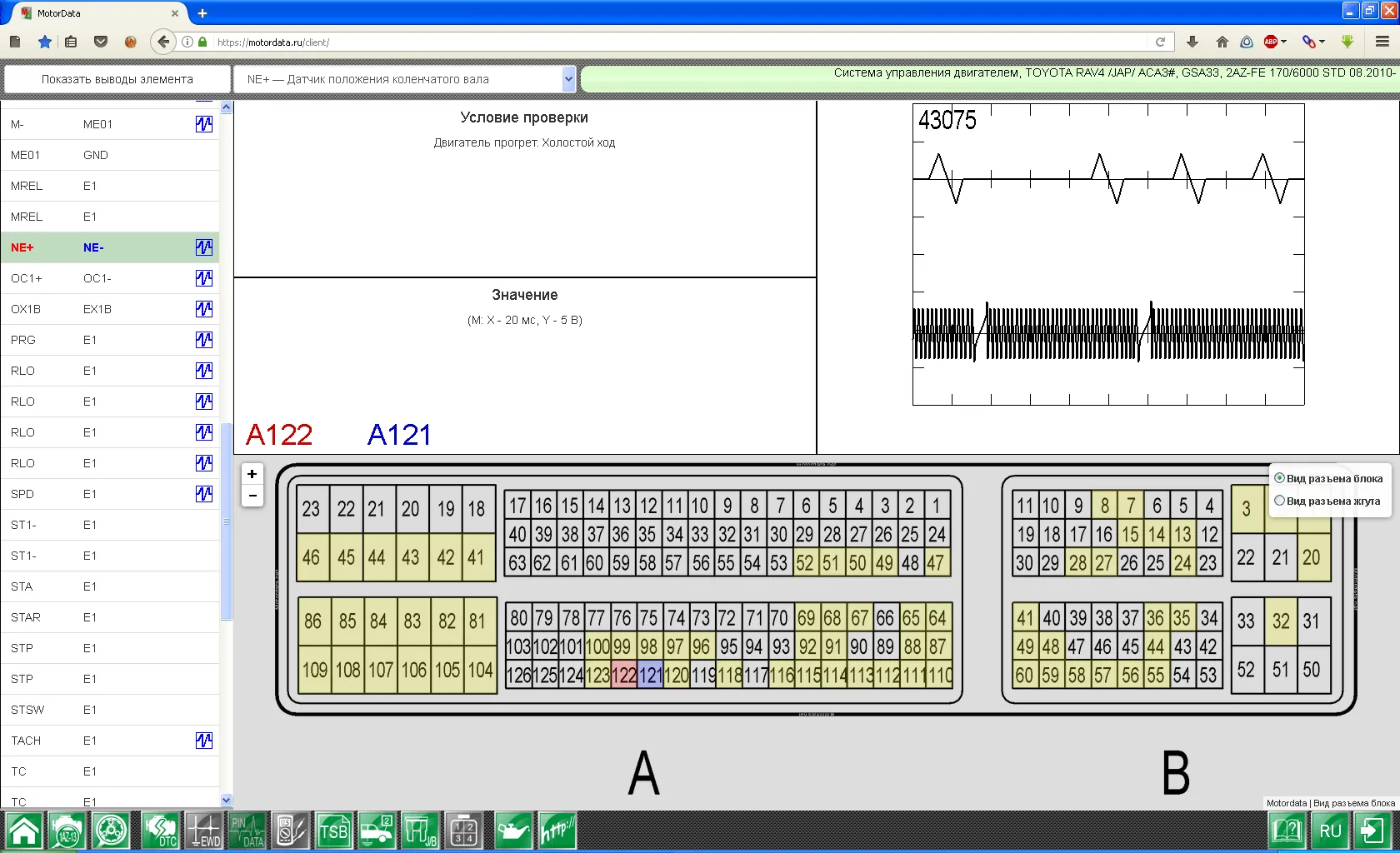Open the help book icon
The height and width of the screenshot is (853, 1400).
point(1287,831)
